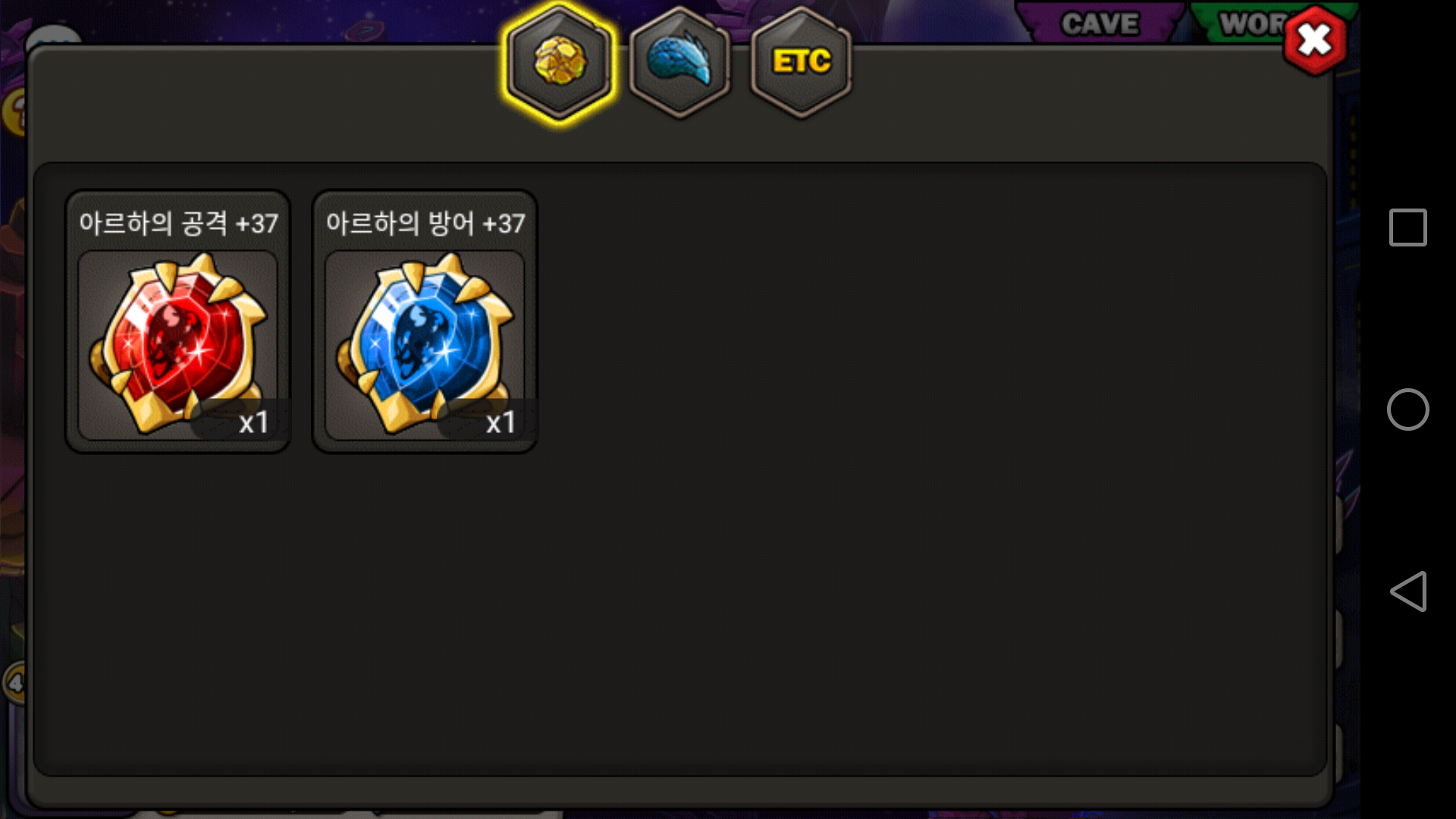Go to the CAVE tab
The width and height of the screenshot is (1456, 819).
click(1100, 23)
